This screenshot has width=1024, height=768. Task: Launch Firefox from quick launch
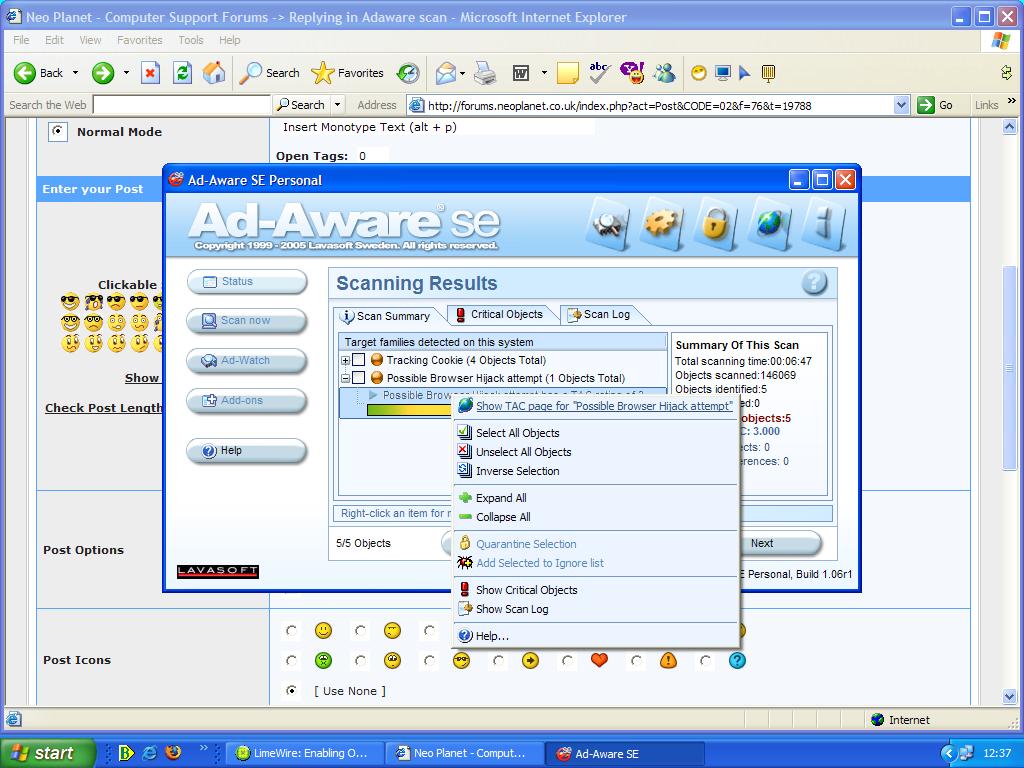(173, 752)
